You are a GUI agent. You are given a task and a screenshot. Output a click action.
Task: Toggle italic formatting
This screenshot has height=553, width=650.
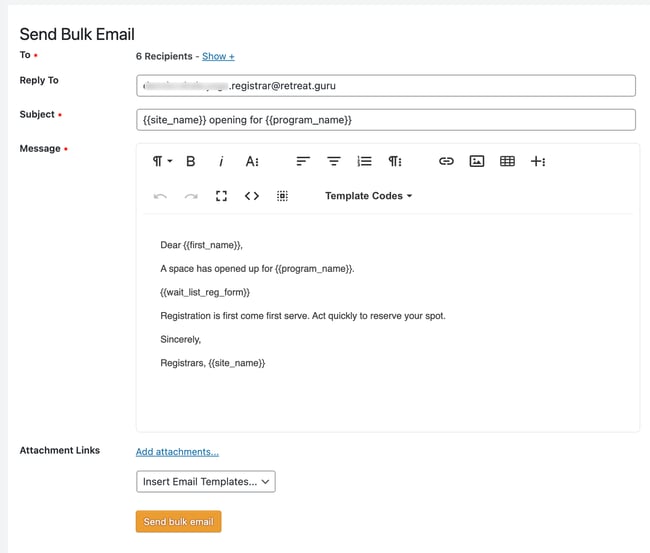pos(221,161)
